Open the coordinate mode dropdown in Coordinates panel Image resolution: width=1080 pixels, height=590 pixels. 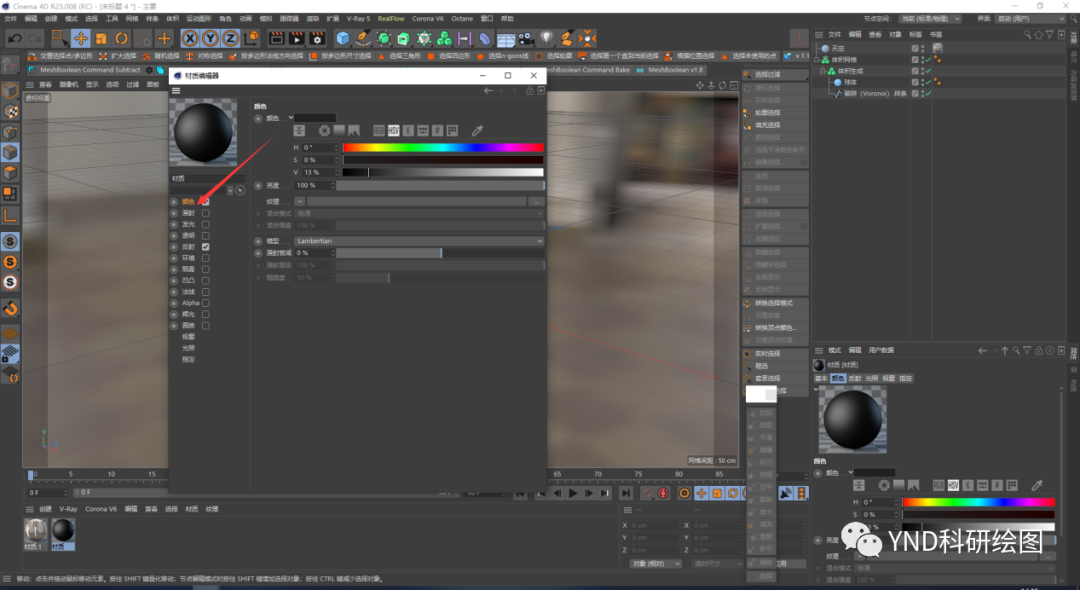(x=655, y=563)
